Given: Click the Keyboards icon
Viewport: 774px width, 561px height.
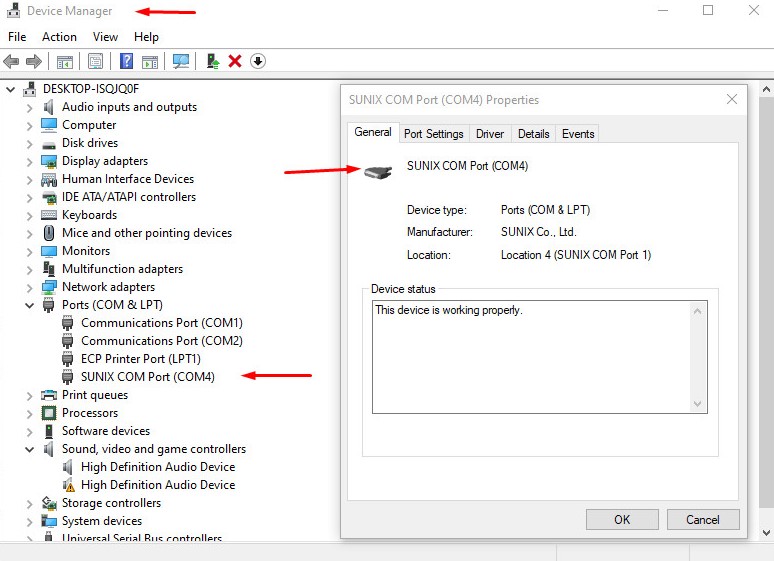Looking at the screenshot, I should pos(49,215).
